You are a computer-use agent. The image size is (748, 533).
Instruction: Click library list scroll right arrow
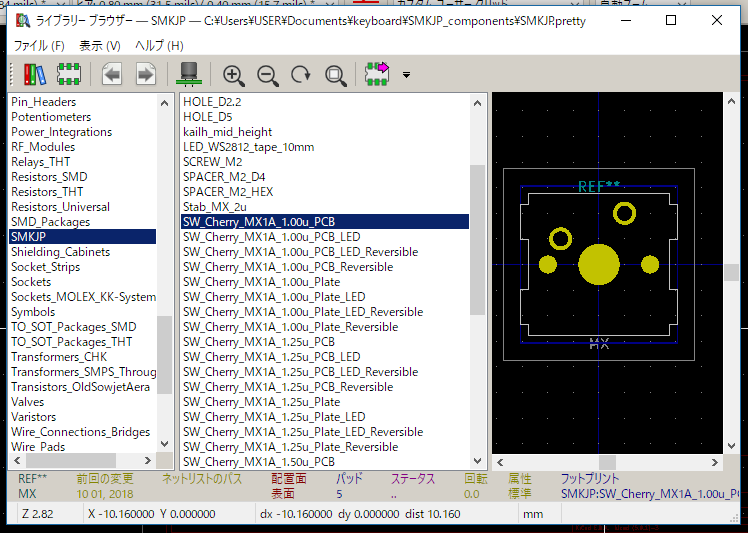[148, 460]
